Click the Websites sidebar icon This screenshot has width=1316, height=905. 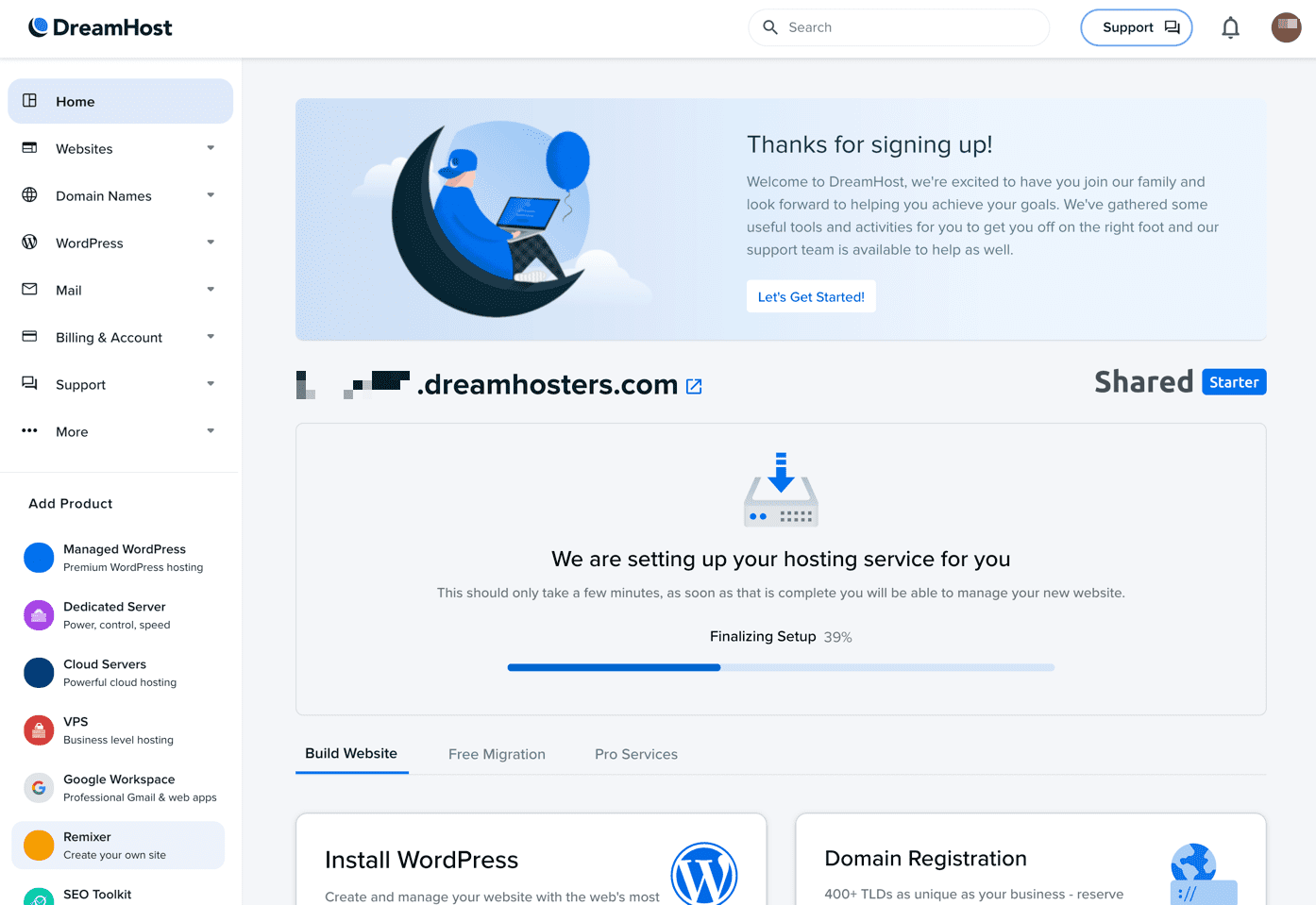click(29, 147)
